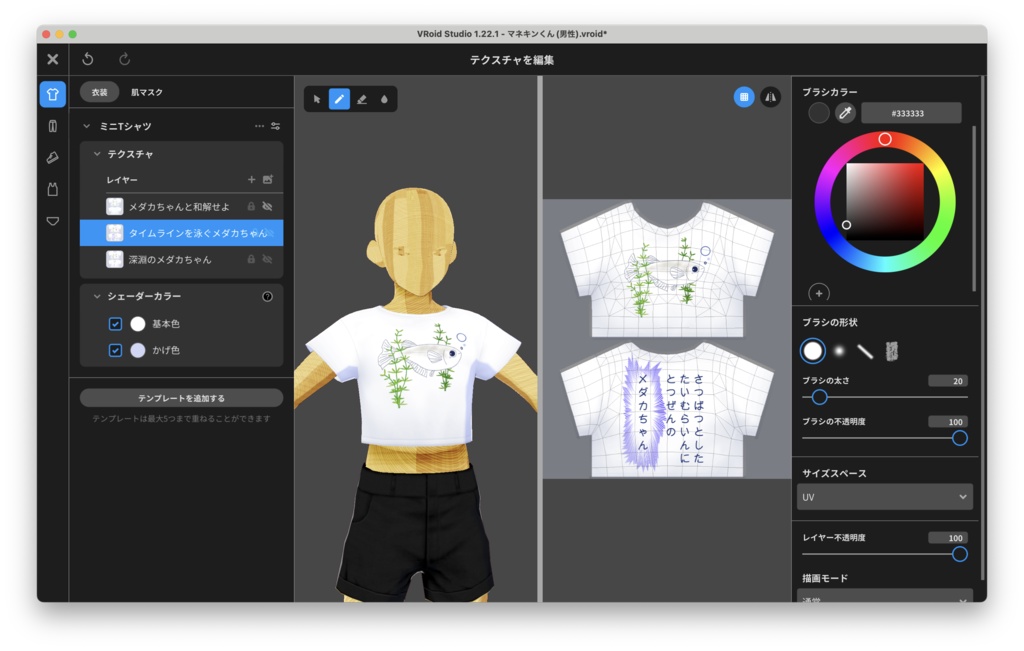This screenshot has height=651, width=1024.
Task: Choose the textured rough brush shape
Action: point(891,351)
